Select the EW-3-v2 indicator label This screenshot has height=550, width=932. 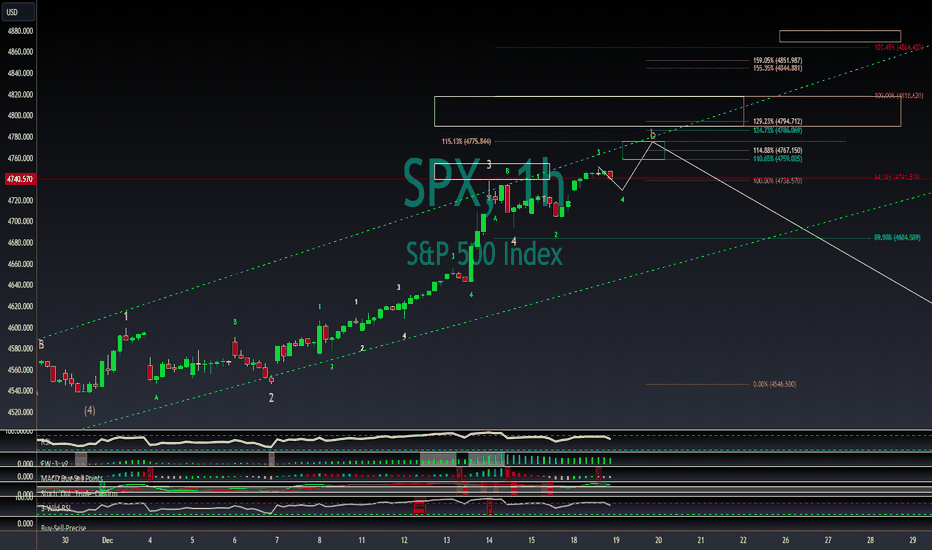[x=54, y=463]
